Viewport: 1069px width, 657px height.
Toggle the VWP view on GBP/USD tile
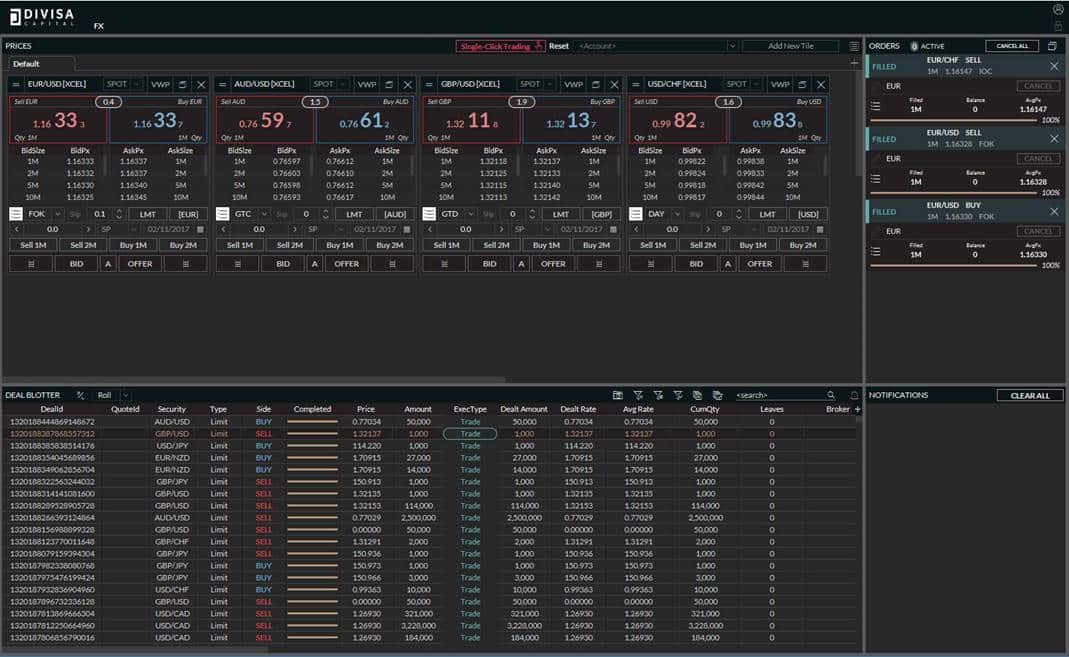tap(572, 85)
